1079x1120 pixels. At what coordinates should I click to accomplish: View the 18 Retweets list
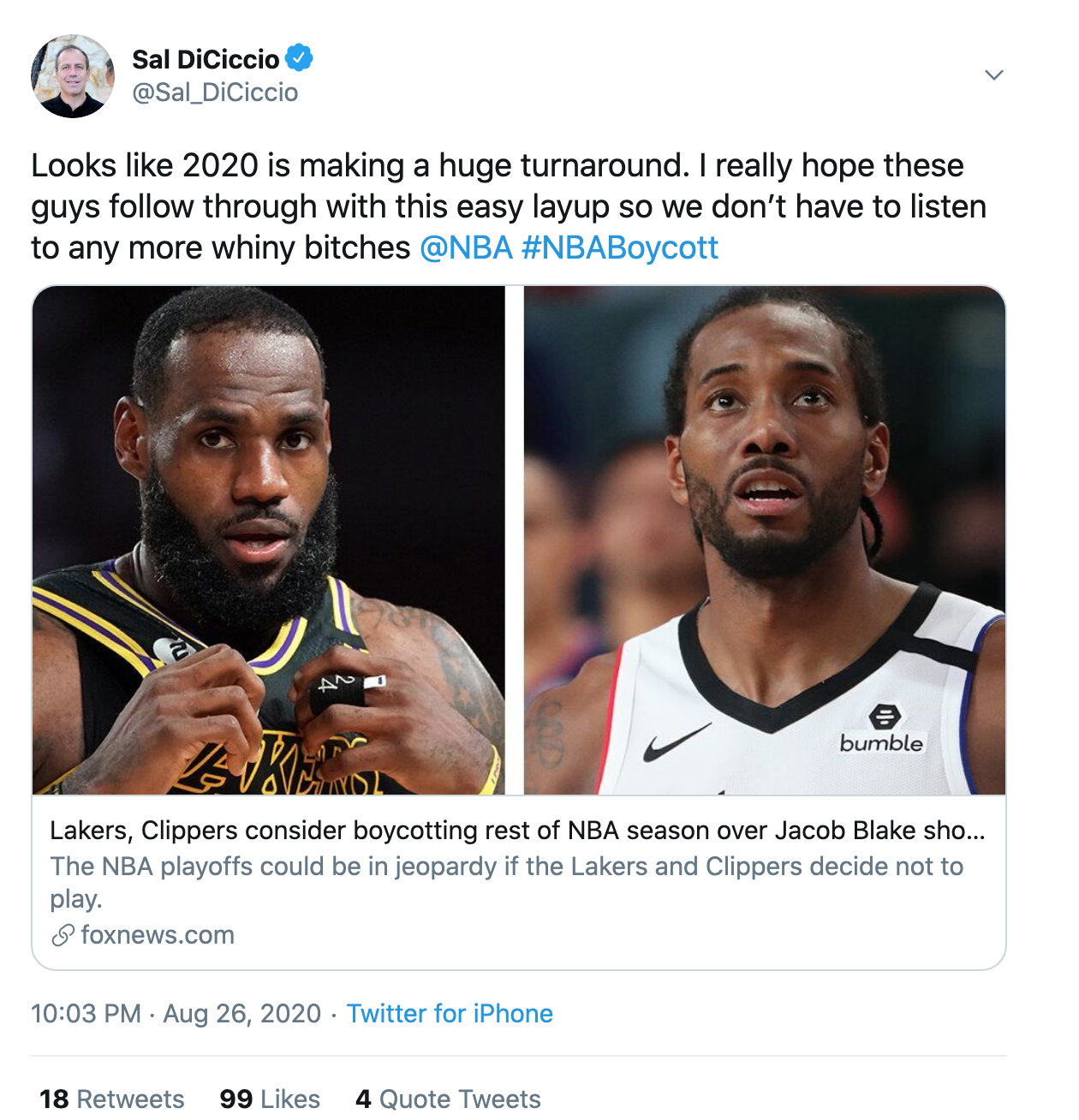[x=112, y=1099]
